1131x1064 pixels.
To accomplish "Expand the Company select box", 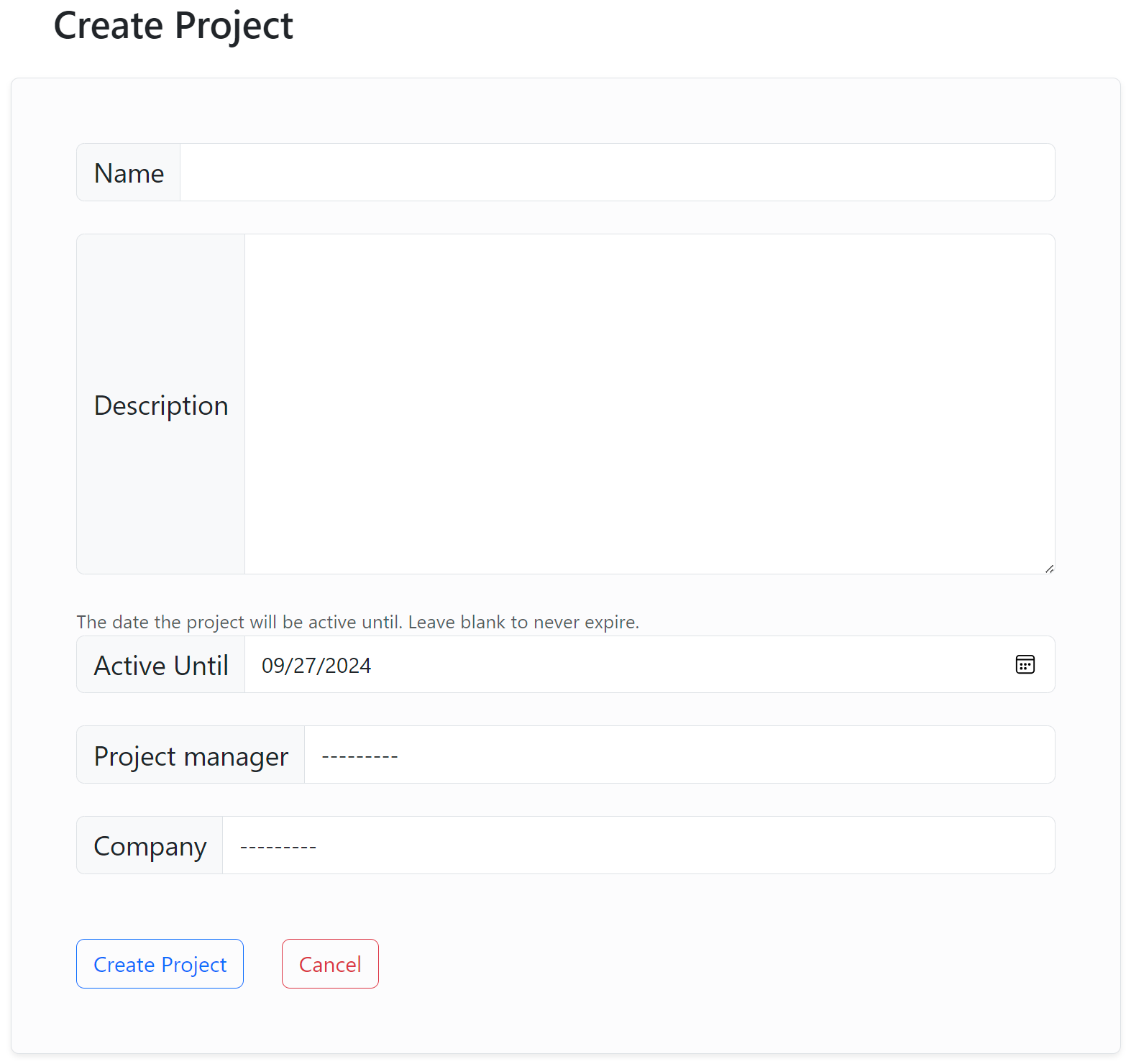I will (638, 845).
